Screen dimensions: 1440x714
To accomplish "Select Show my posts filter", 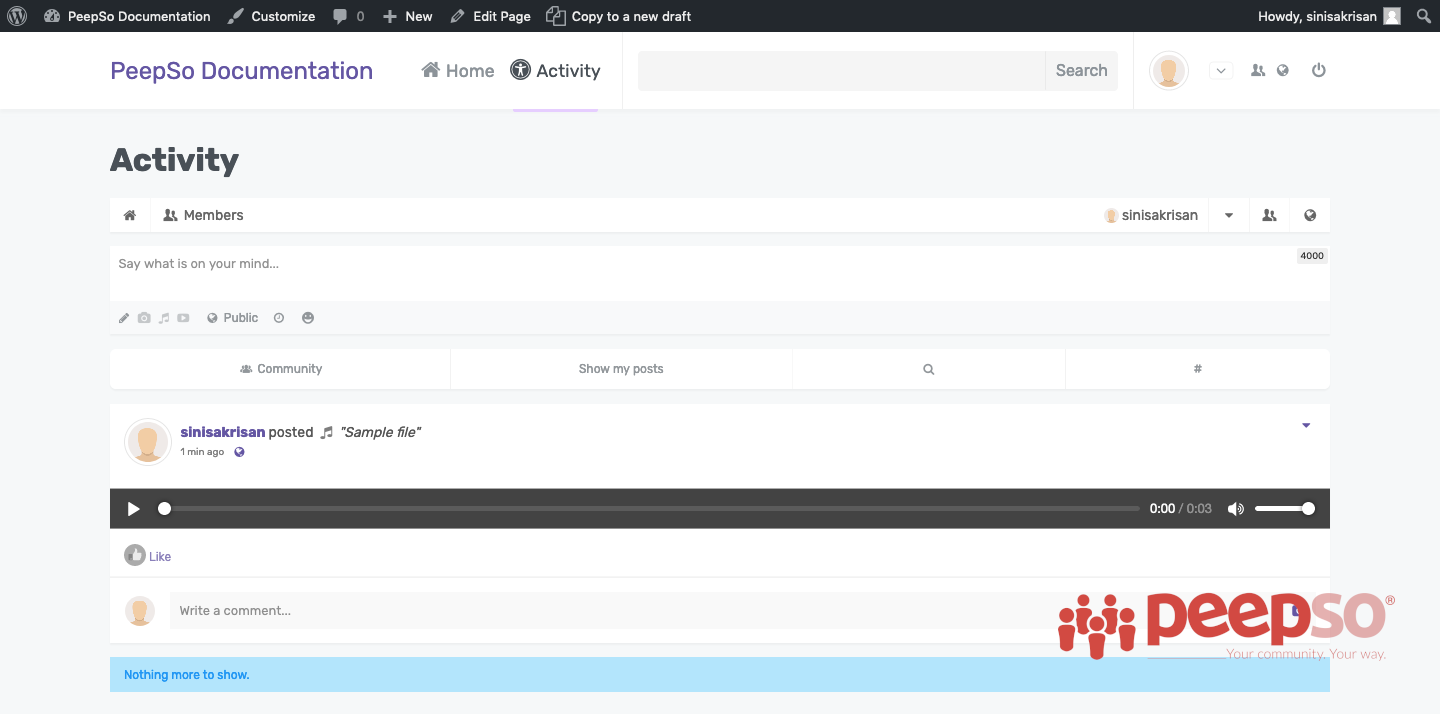I will pyautogui.click(x=621, y=369).
